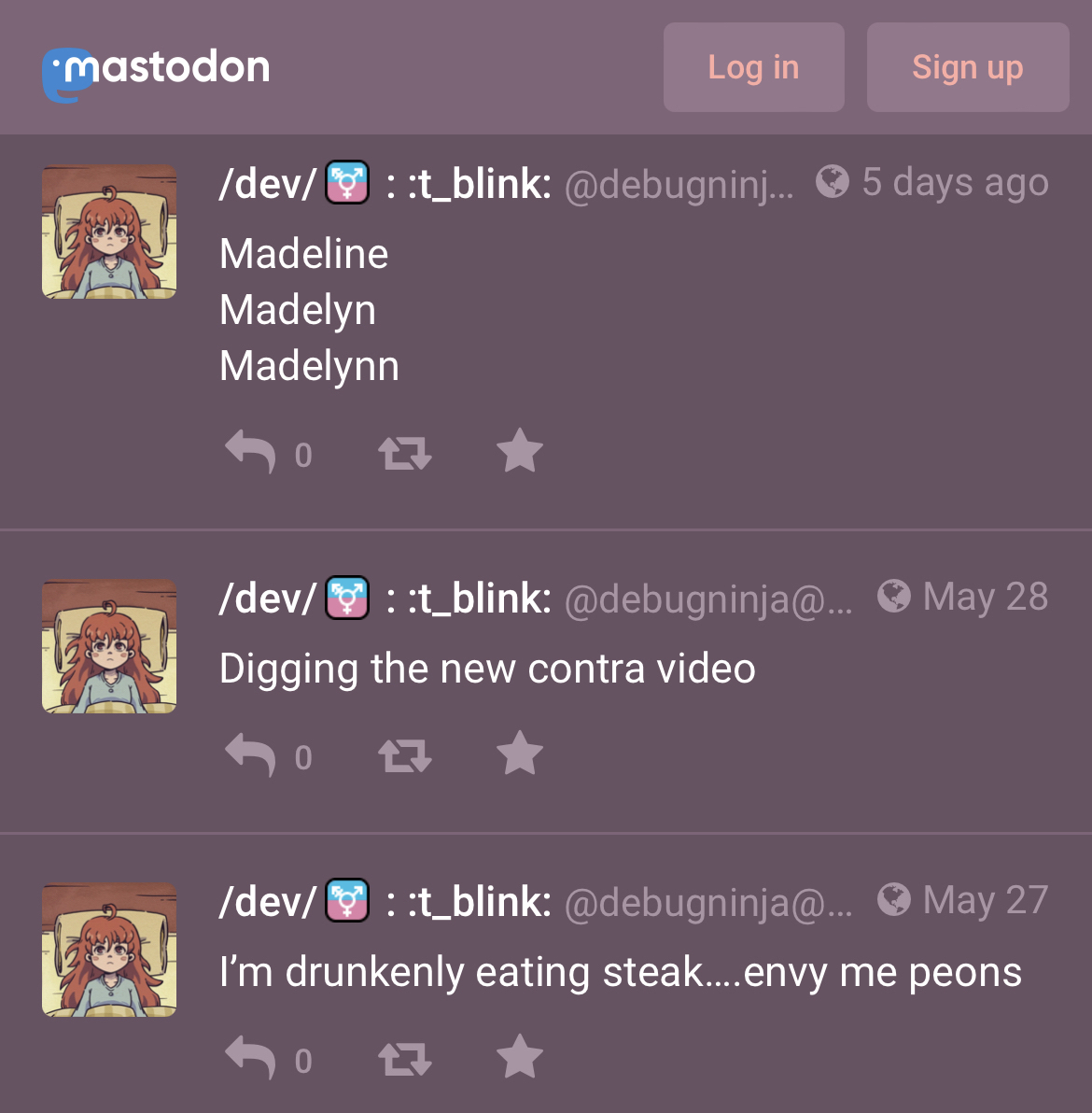
Task: Click the globe visibility icon beside May 27
Action: tap(893, 899)
